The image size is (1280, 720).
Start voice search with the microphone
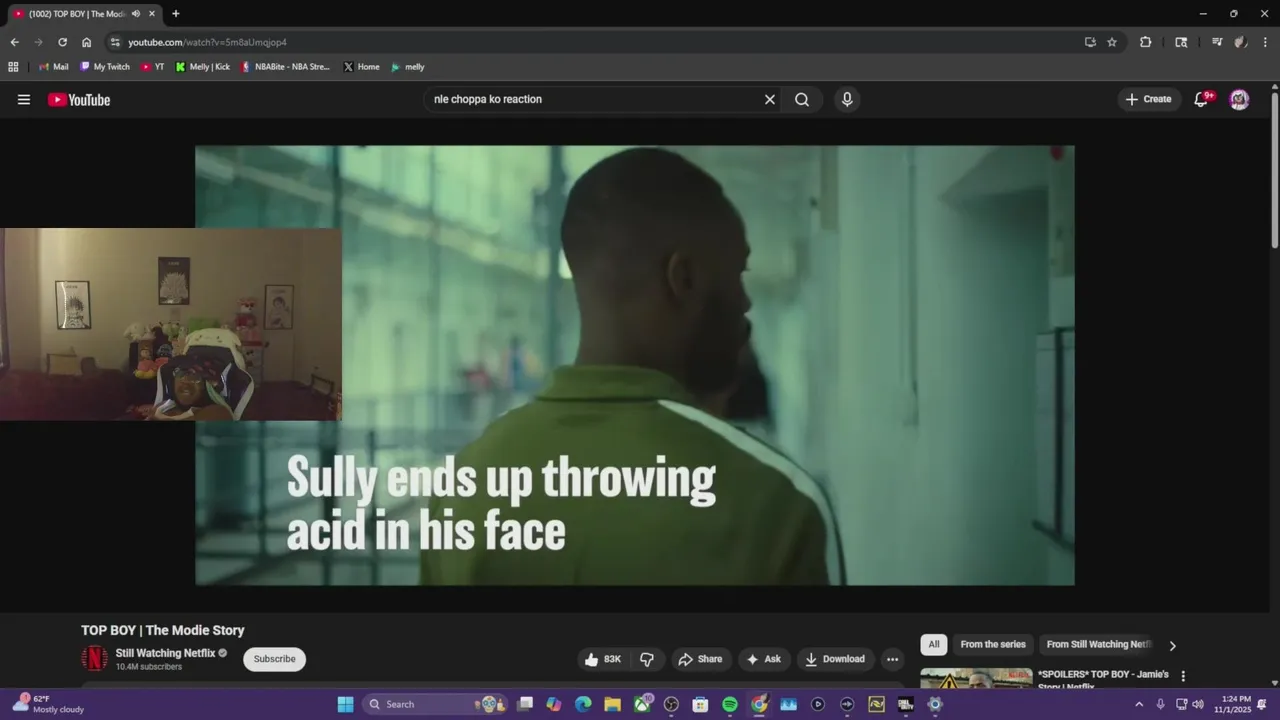847,100
